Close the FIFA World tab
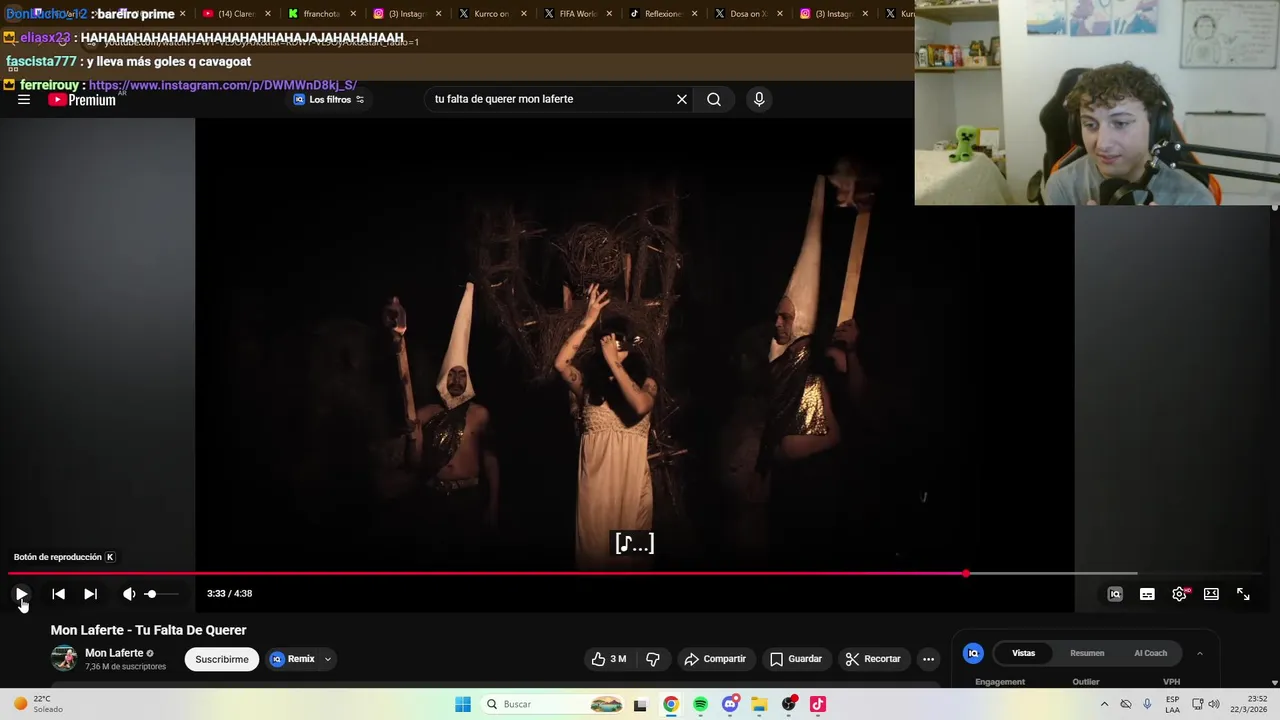Screen dimensions: 1280x720 pos(609,14)
